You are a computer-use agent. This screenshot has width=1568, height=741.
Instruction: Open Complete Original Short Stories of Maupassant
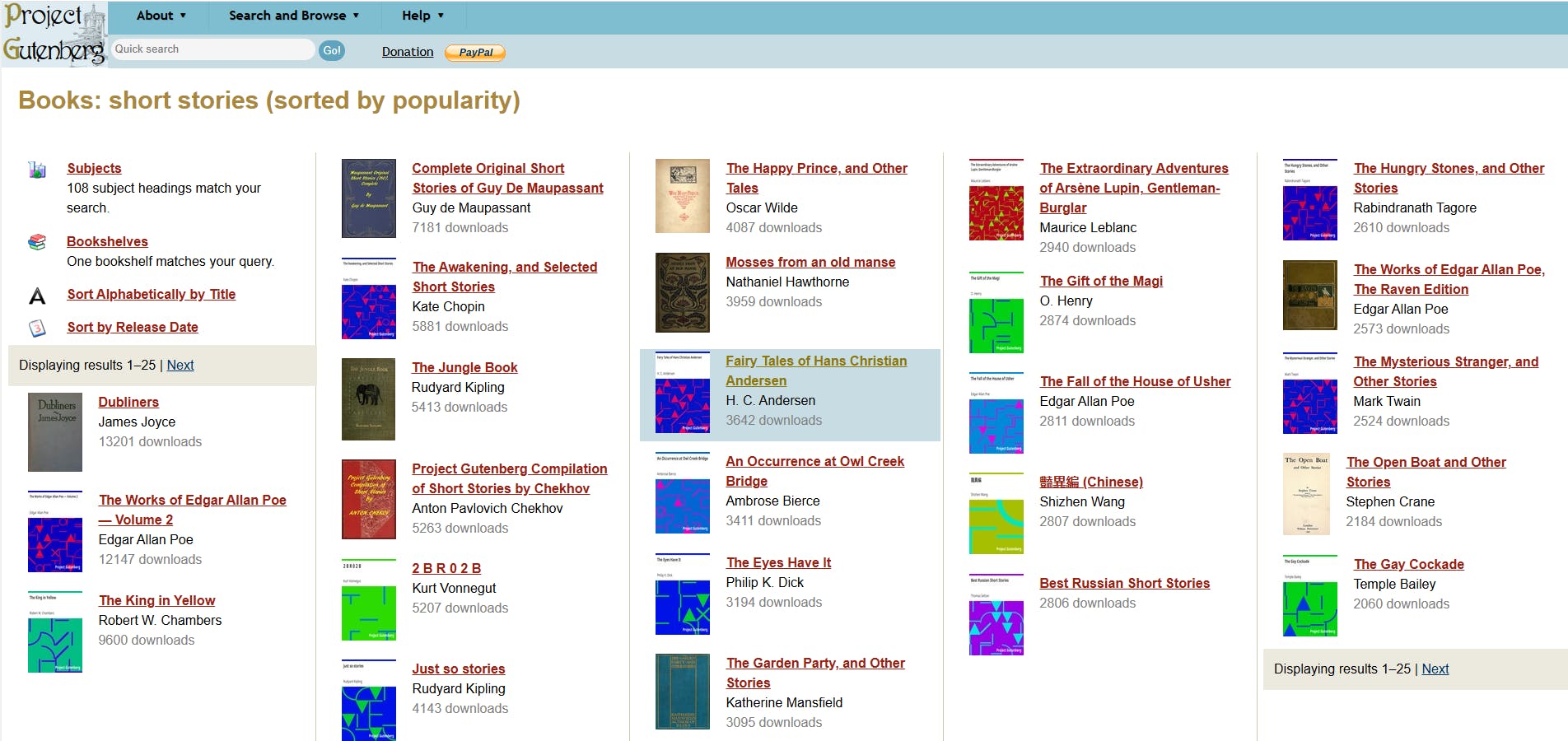pos(508,178)
